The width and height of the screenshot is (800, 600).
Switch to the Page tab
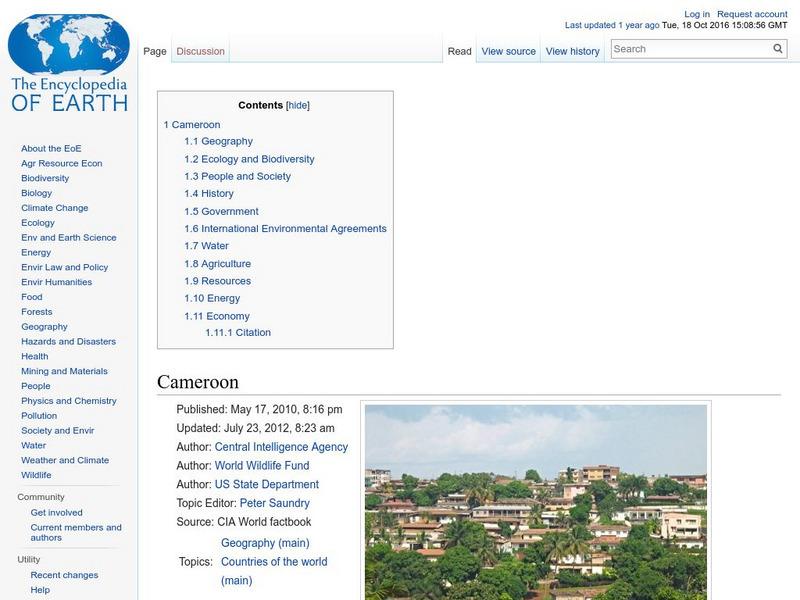point(155,49)
